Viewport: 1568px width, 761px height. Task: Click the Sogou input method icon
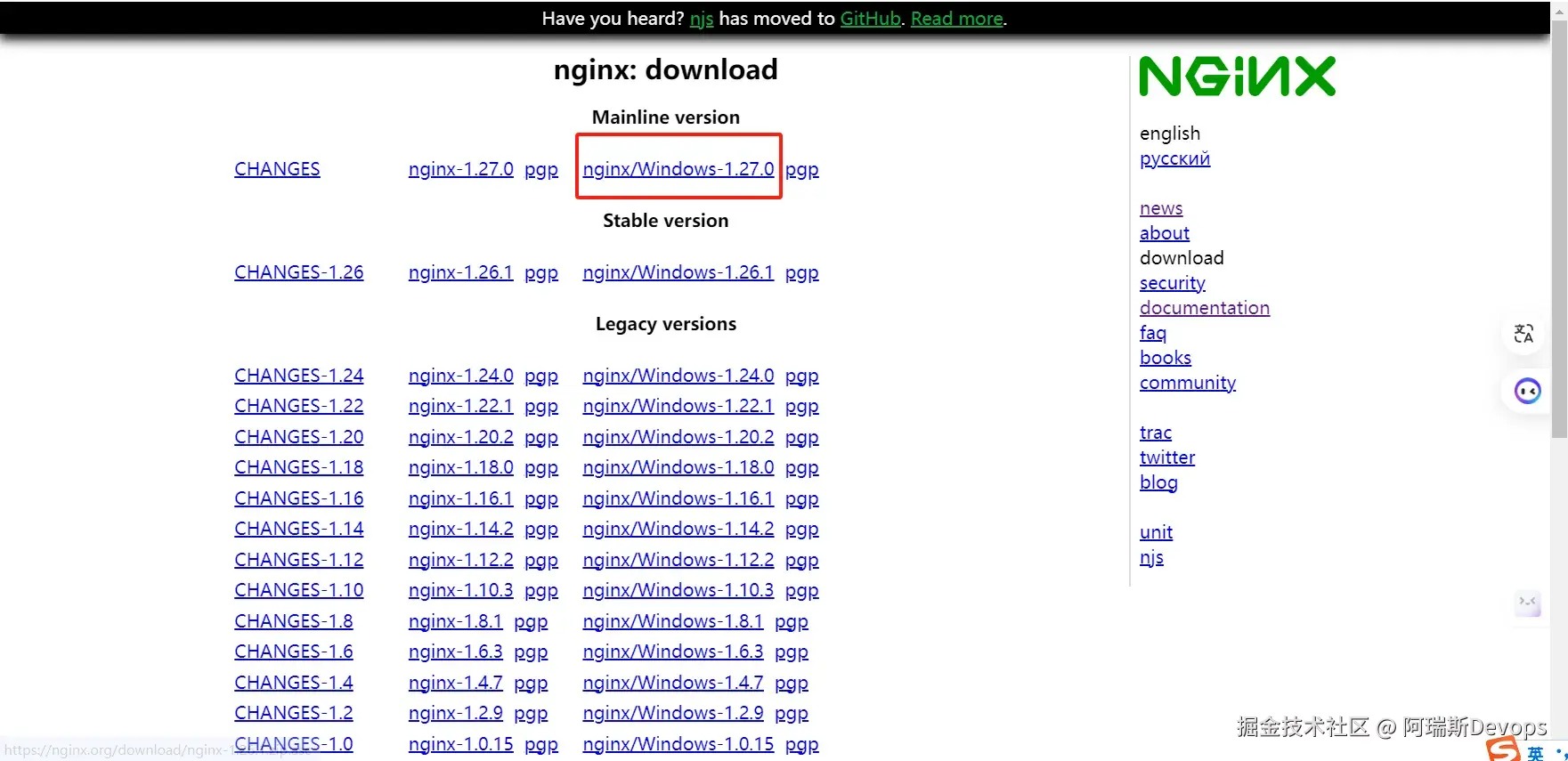1504,749
